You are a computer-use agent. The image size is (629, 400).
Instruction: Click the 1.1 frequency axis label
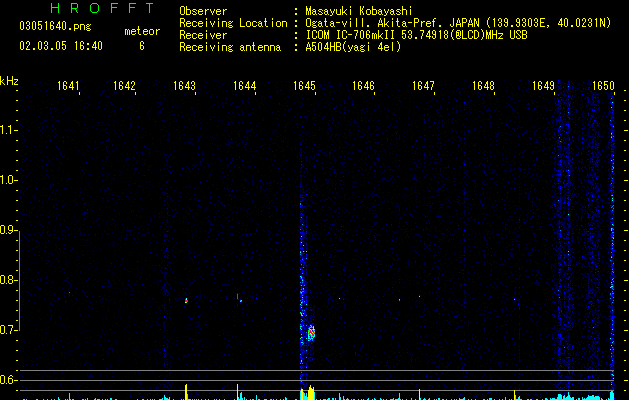click(8, 130)
